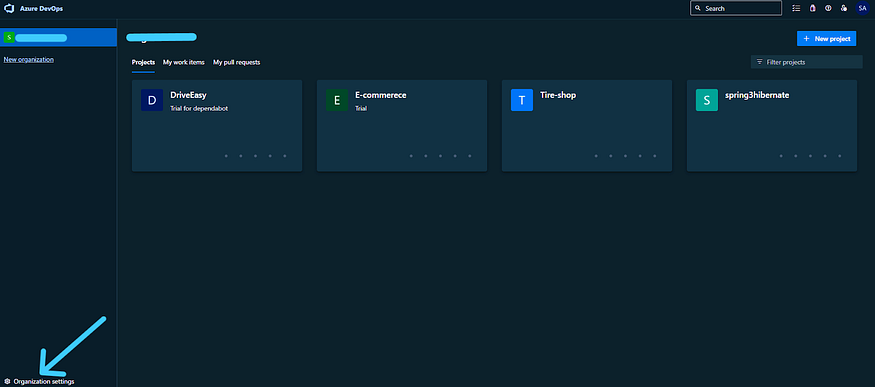Image resolution: width=875 pixels, height=387 pixels.
Task: Click the "Trial" description under E-commerece
Action: coord(361,109)
